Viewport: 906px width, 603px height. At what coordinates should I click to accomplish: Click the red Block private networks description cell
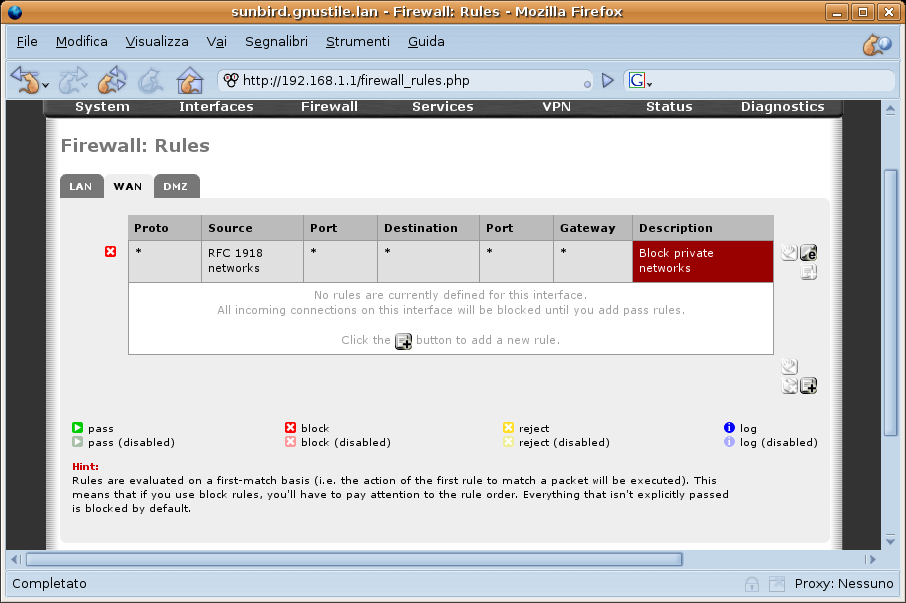pyautogui.click(x=702, y=261)
